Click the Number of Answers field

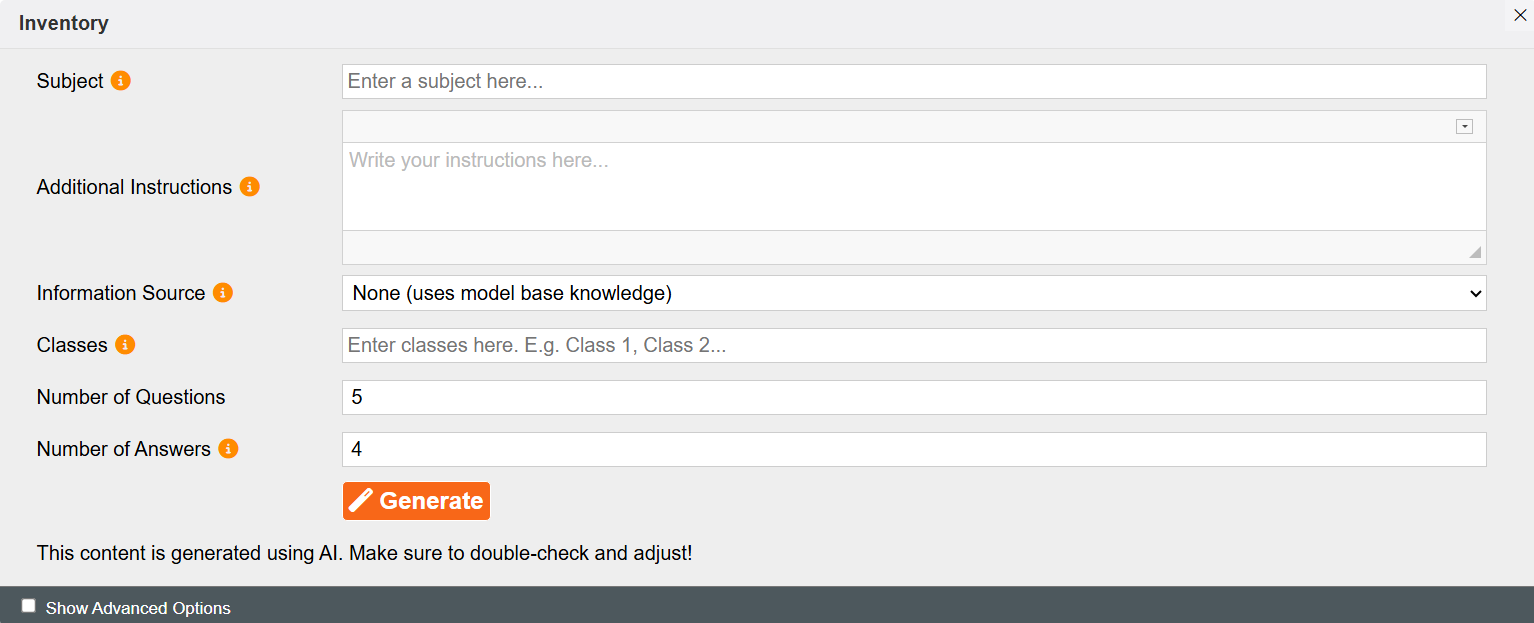[914, 449]
